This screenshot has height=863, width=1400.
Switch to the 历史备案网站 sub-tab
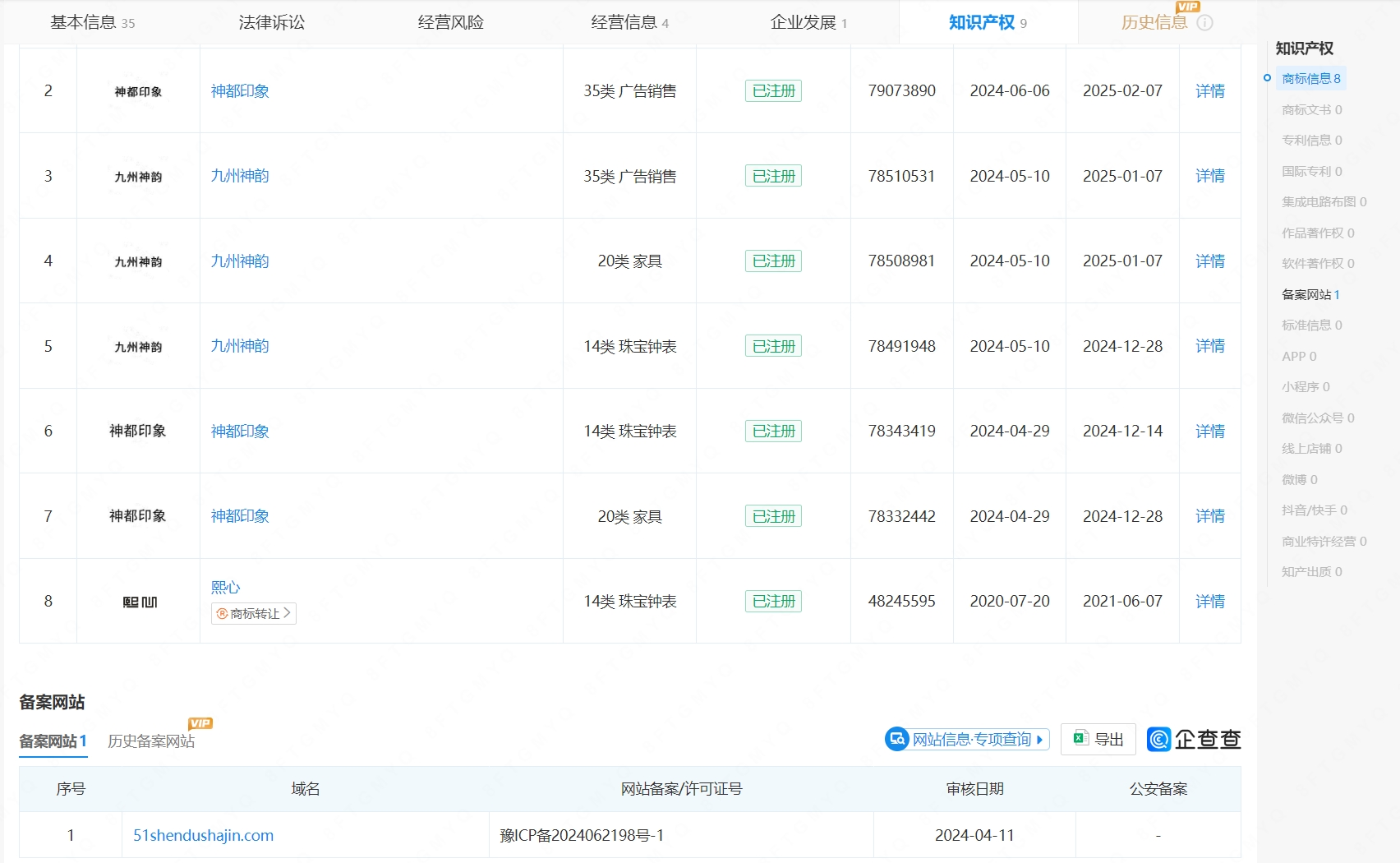coord(151,741)
